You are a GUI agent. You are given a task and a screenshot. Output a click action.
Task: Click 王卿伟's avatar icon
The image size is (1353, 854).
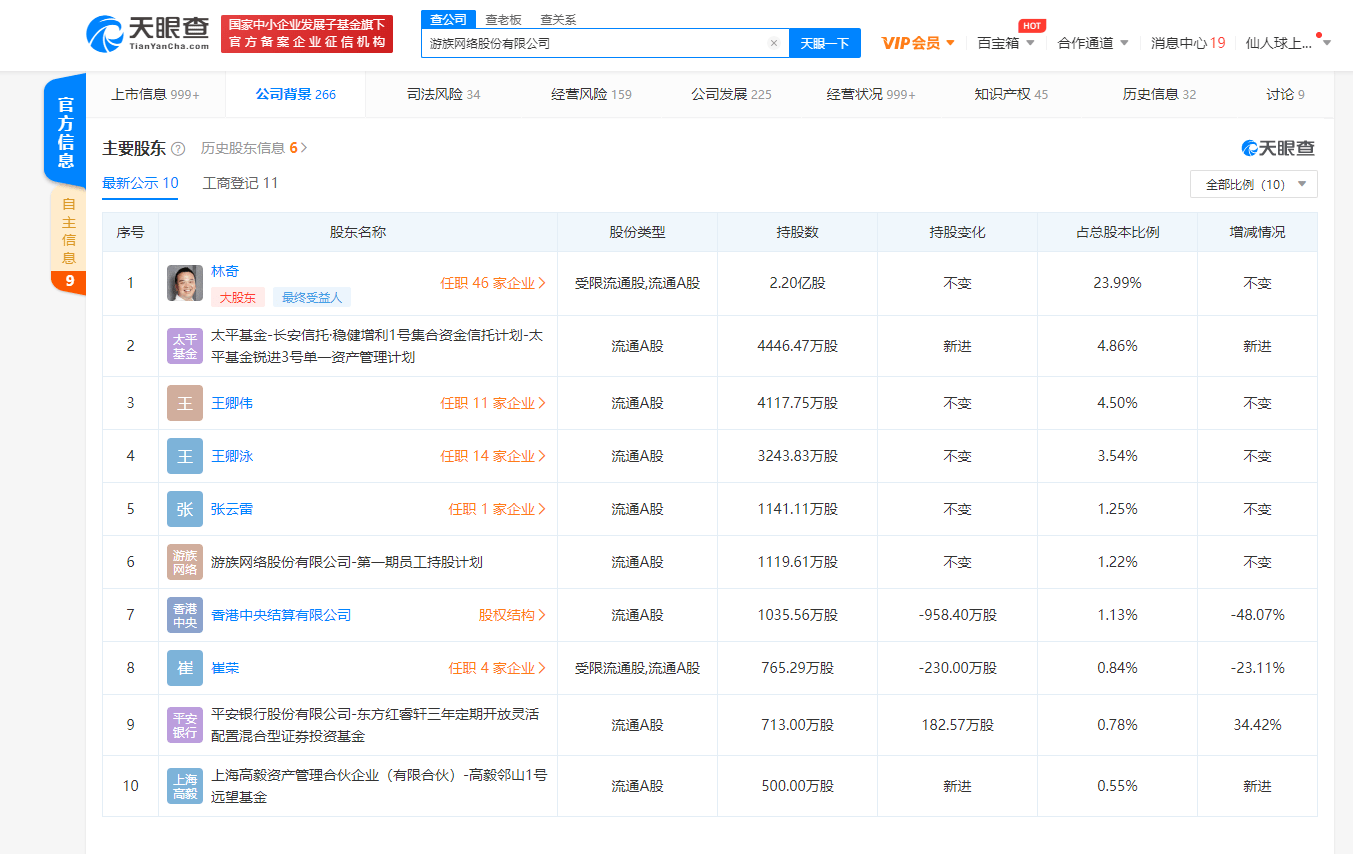point(185,403)
